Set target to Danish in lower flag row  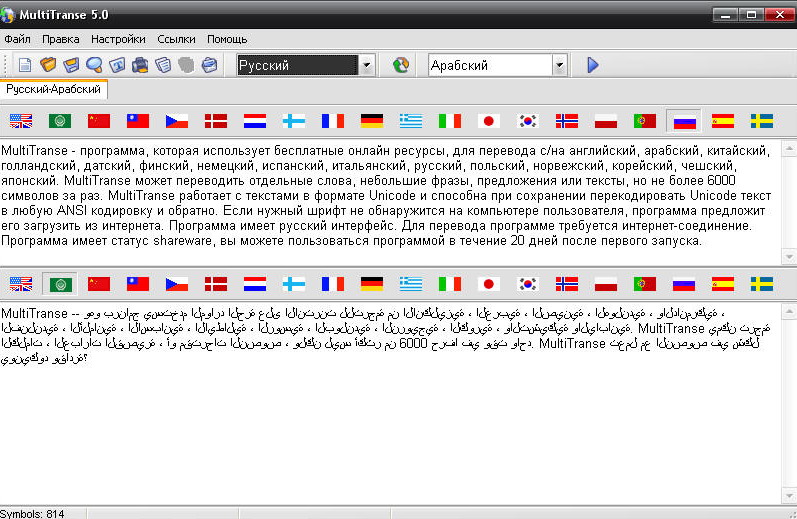216,284
